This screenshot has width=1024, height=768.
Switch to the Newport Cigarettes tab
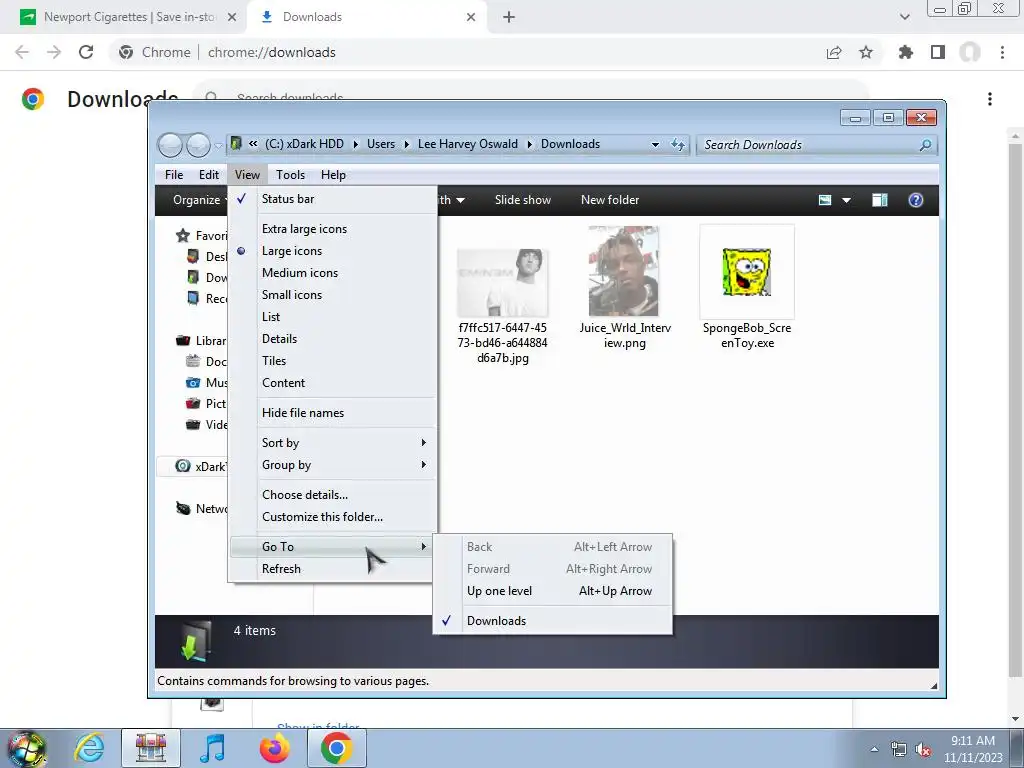130,17
